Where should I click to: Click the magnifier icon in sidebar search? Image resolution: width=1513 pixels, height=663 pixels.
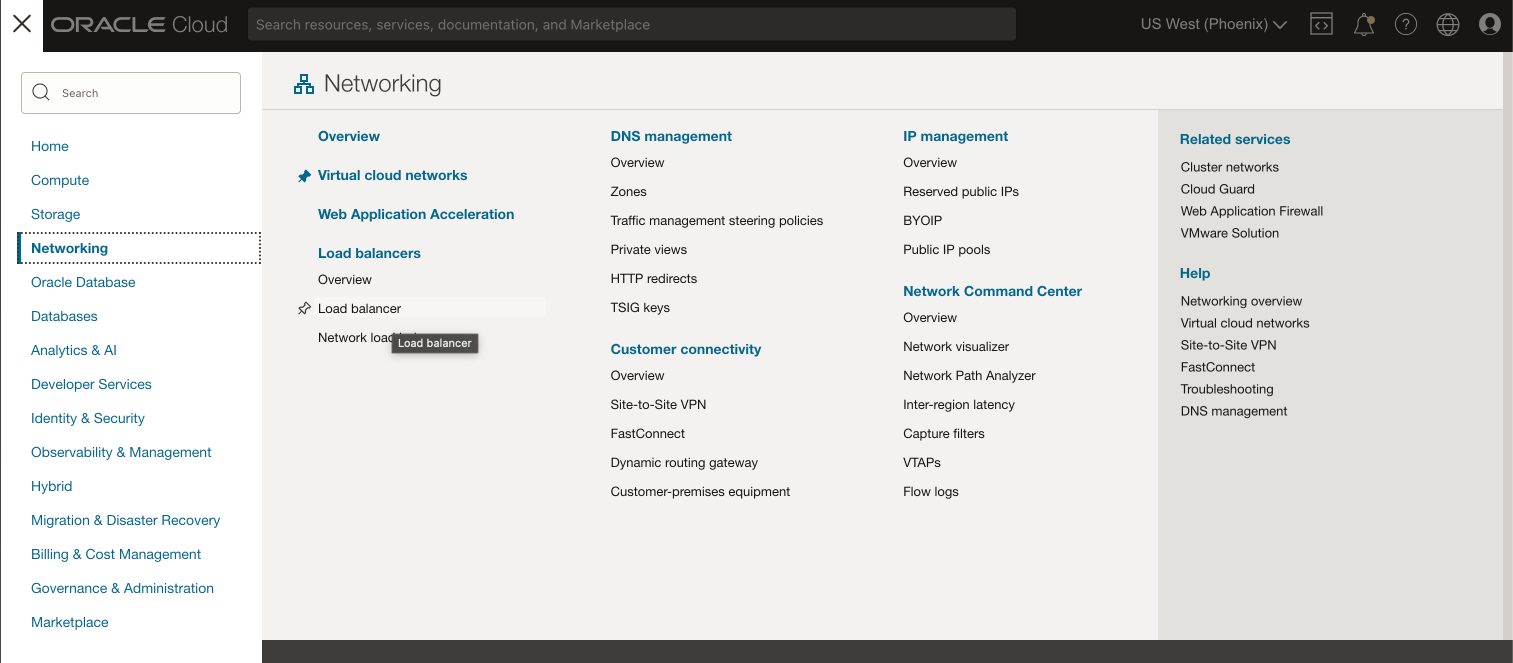(x=41, y=92)
